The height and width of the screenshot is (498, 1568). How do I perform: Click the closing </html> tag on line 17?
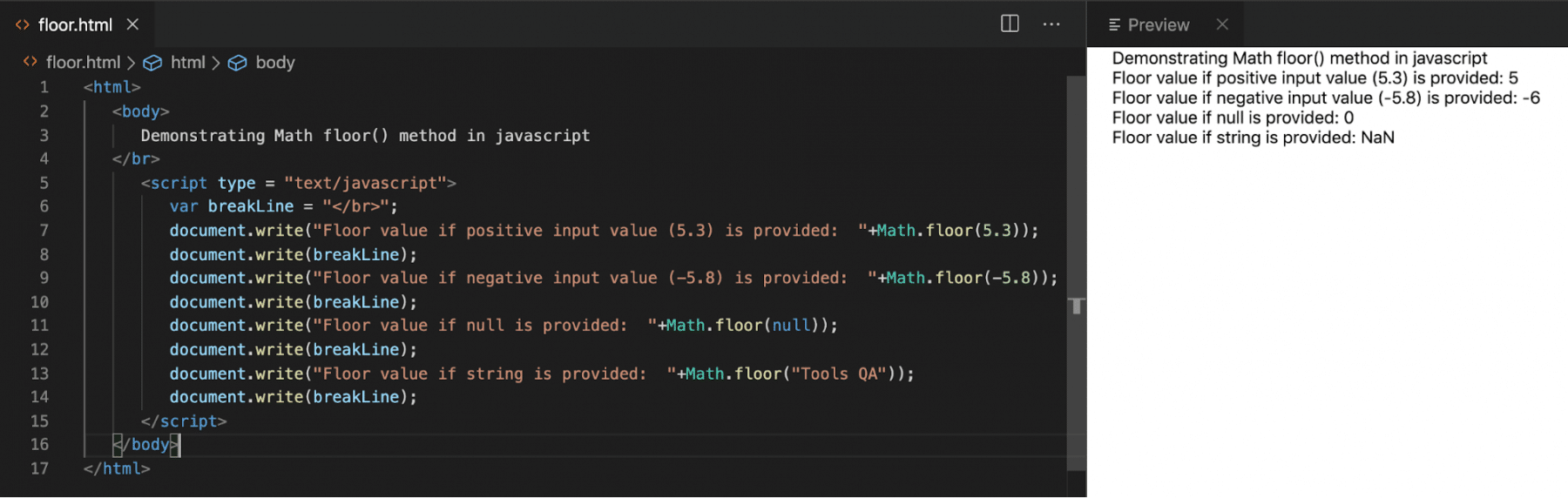click(x=117, y=468)
